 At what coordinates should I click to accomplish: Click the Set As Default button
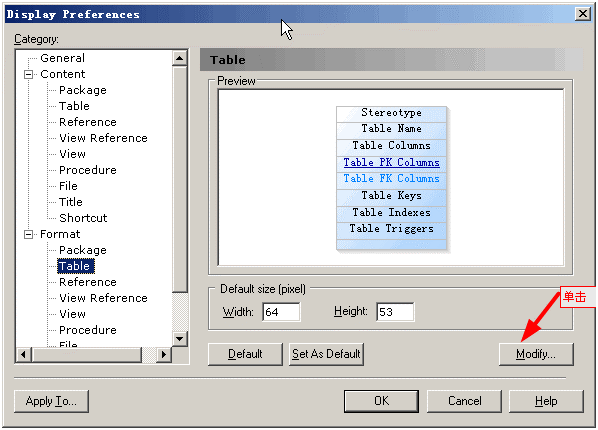pos(326,354)
